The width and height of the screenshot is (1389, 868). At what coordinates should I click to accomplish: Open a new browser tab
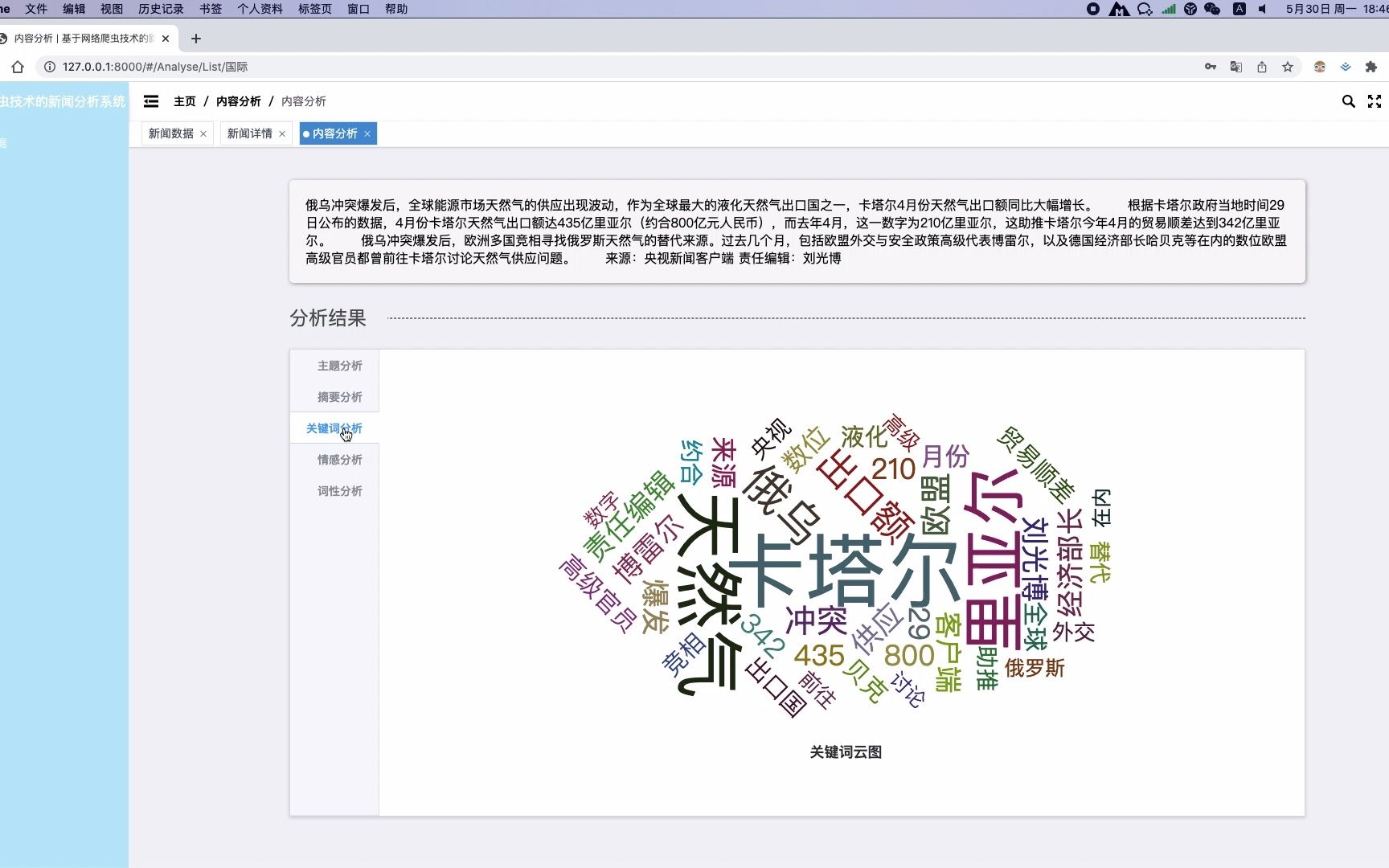coord(195,39)
